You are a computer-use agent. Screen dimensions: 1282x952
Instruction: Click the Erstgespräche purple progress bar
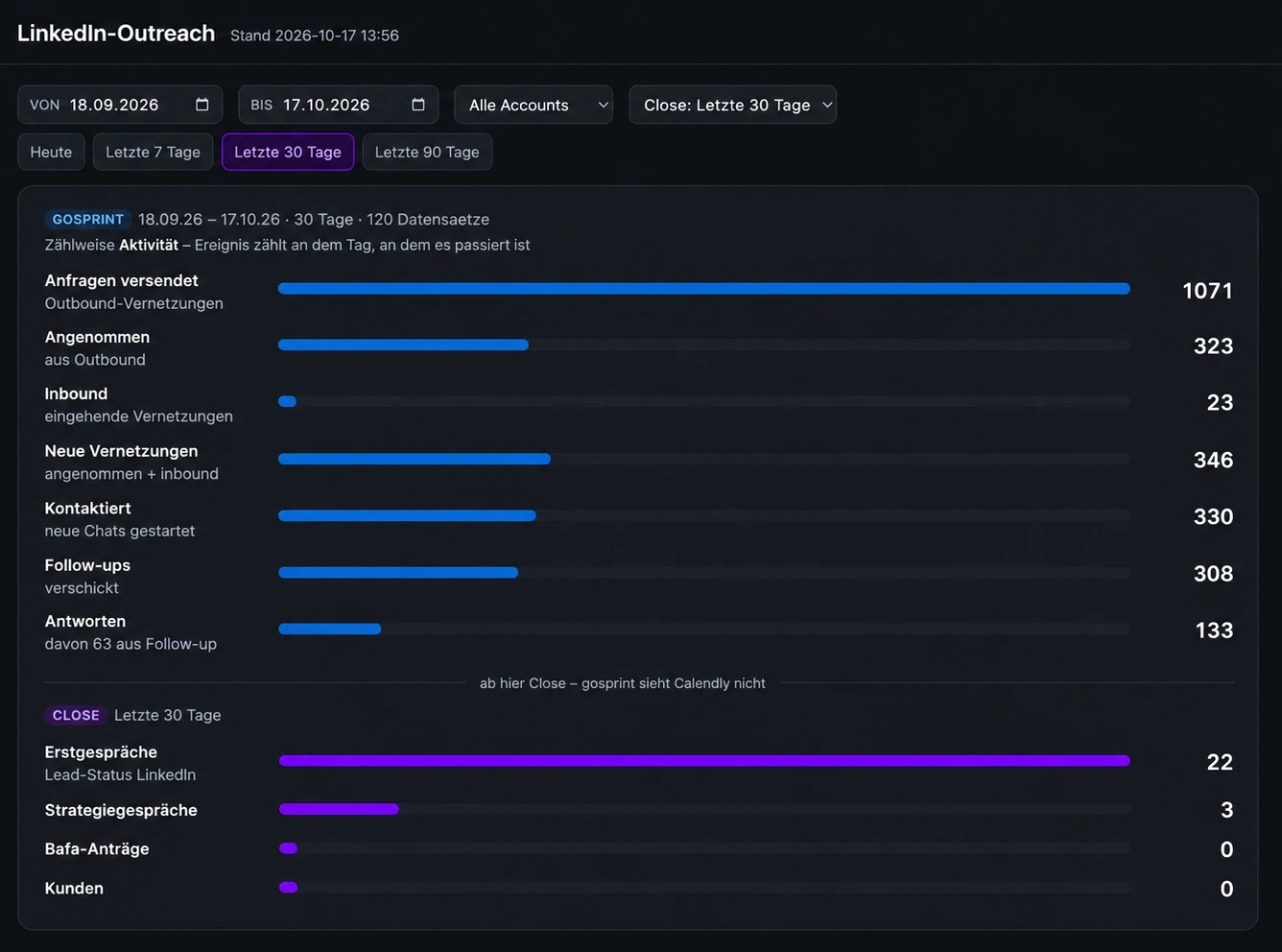tap(703, 761)
